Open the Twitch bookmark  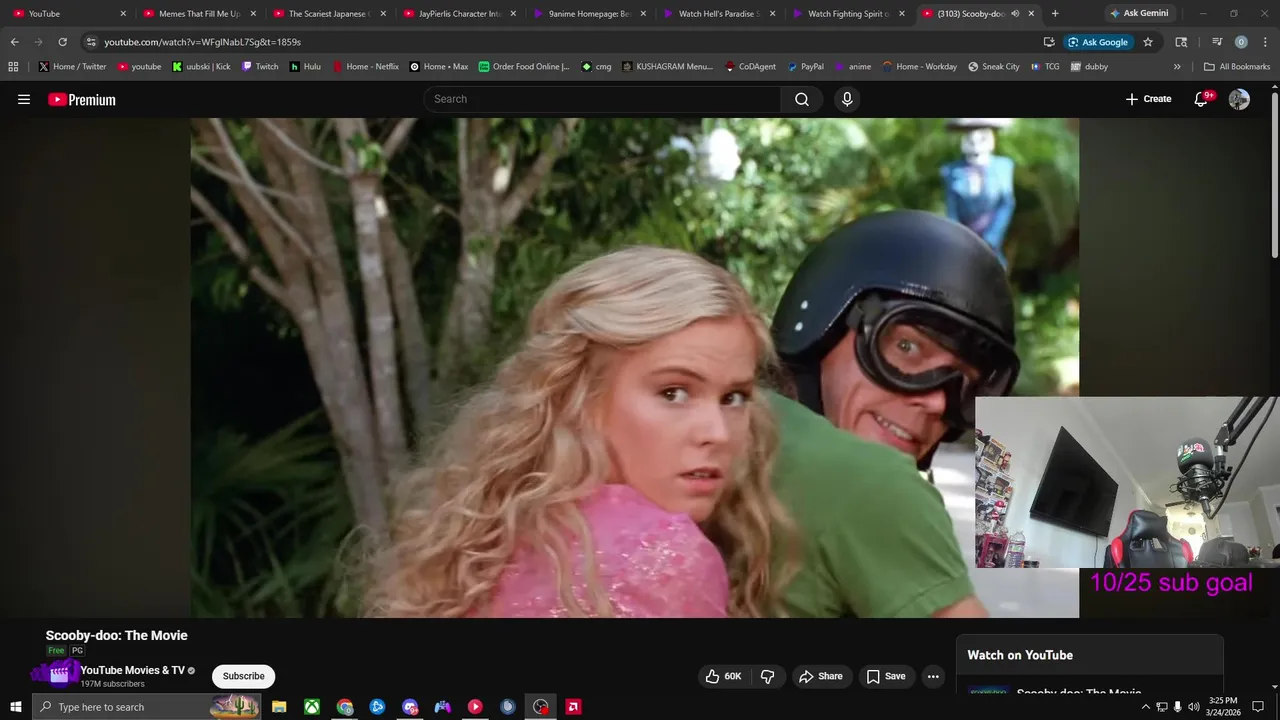260,67
